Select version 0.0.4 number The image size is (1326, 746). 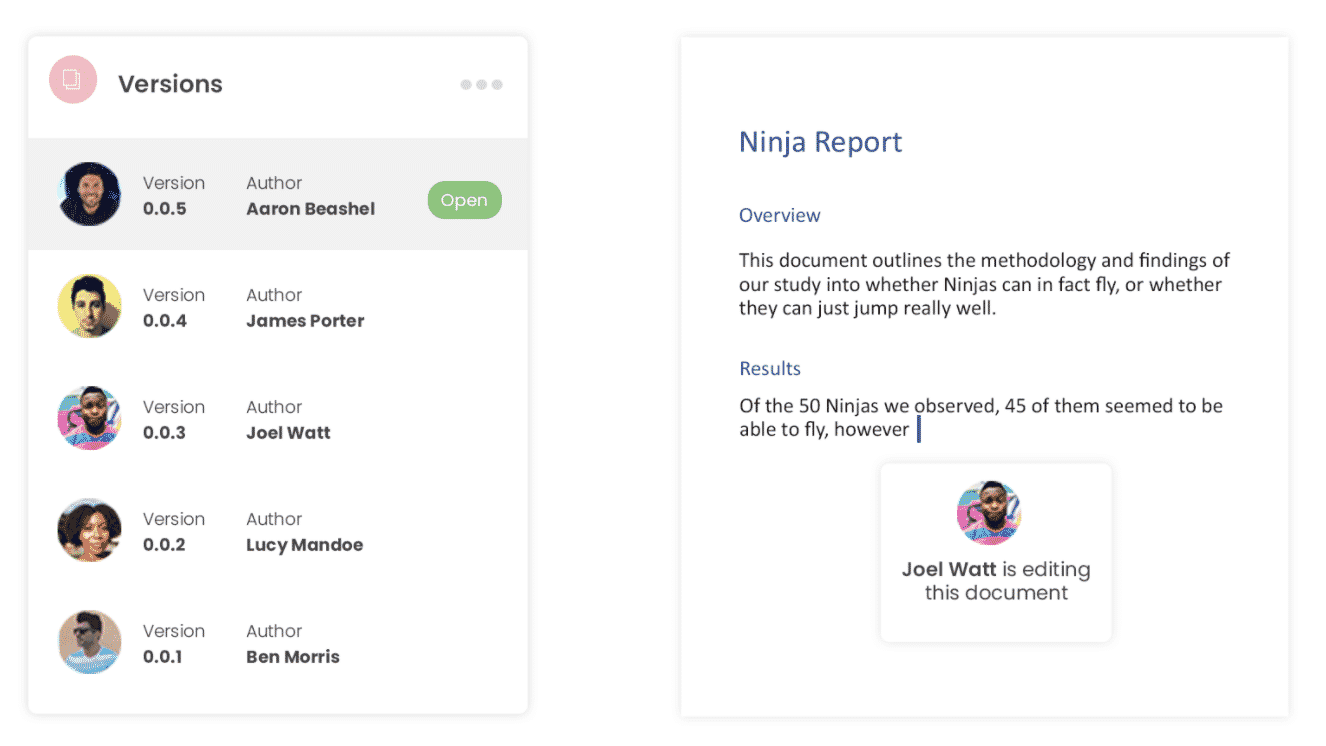coord(165,321)
